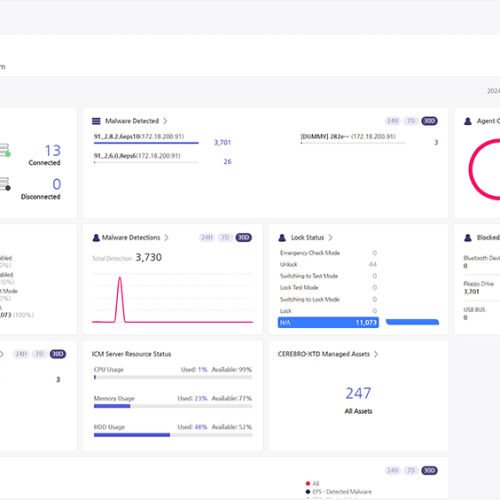Expand the Lock Status chevron
This screenshot has height=500, width=500.
coord(330,238)
